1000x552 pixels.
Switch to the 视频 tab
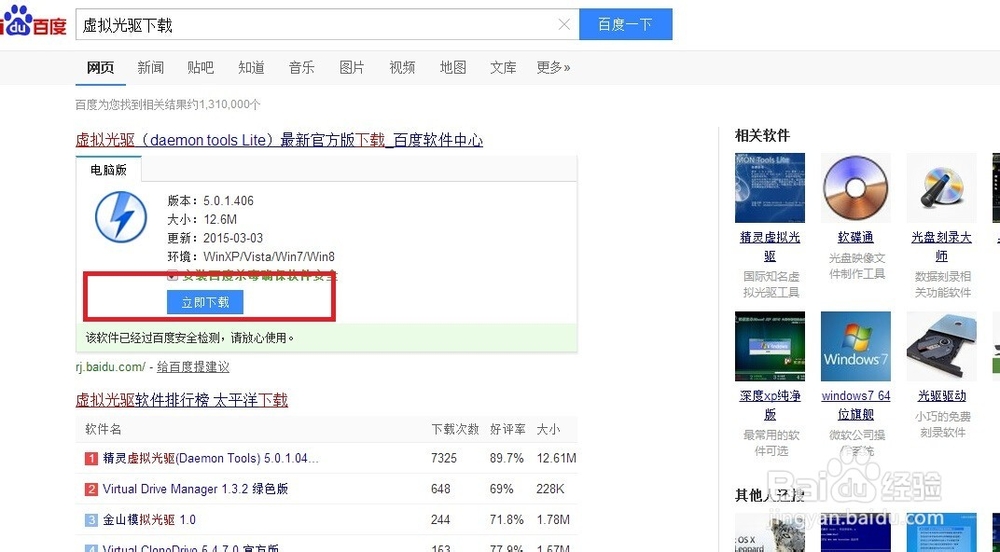402,68
